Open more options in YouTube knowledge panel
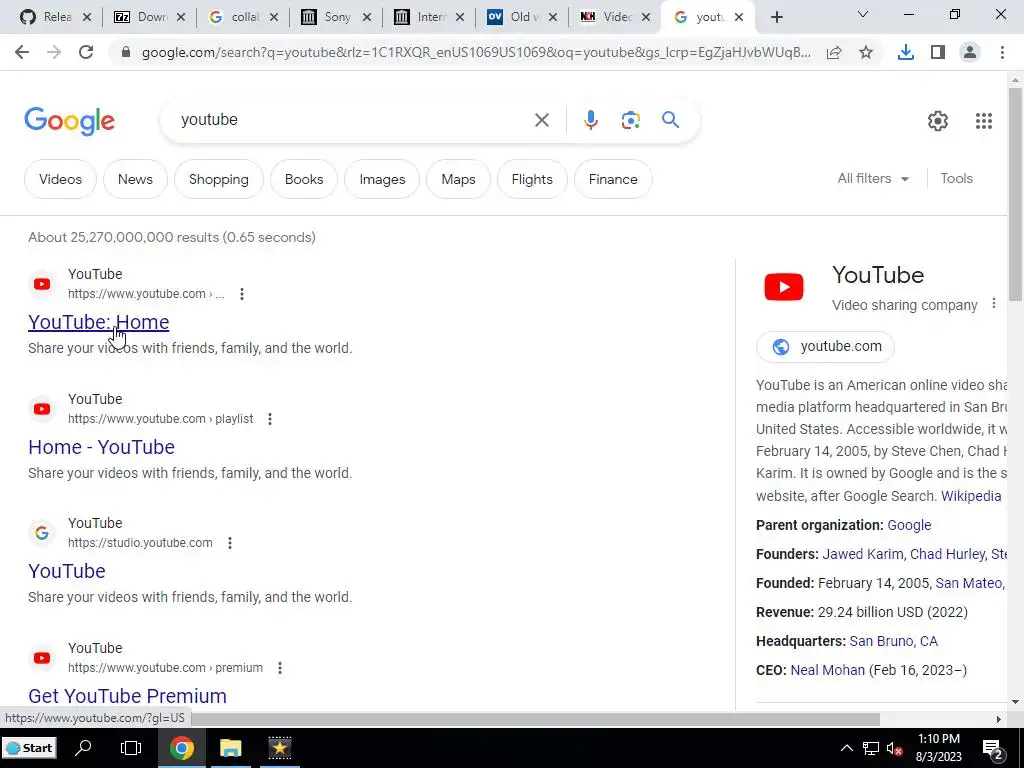This screenshot has height=768, width=1024. [994, 304]
